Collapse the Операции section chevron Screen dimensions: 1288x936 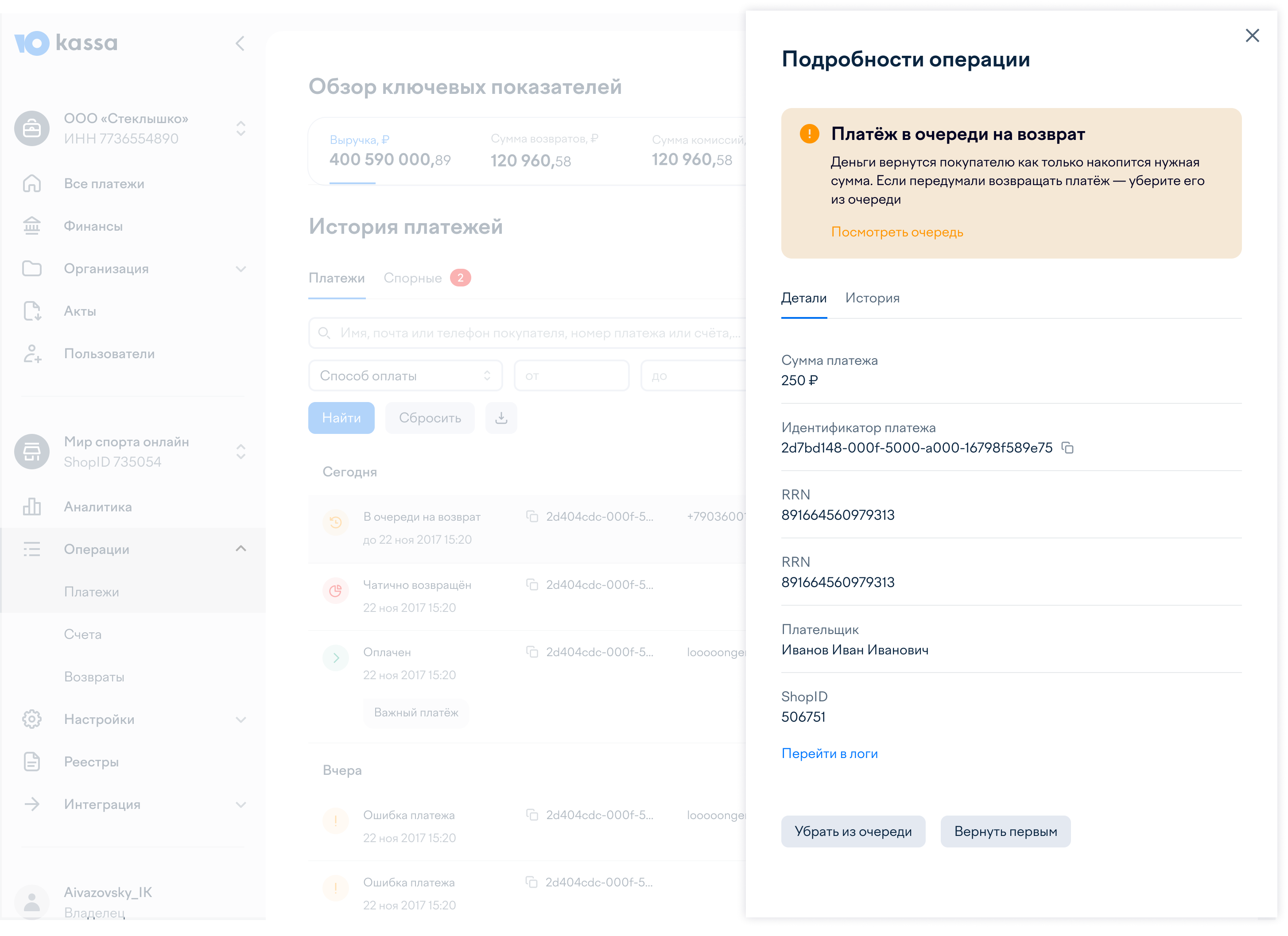tap(241, 549)
